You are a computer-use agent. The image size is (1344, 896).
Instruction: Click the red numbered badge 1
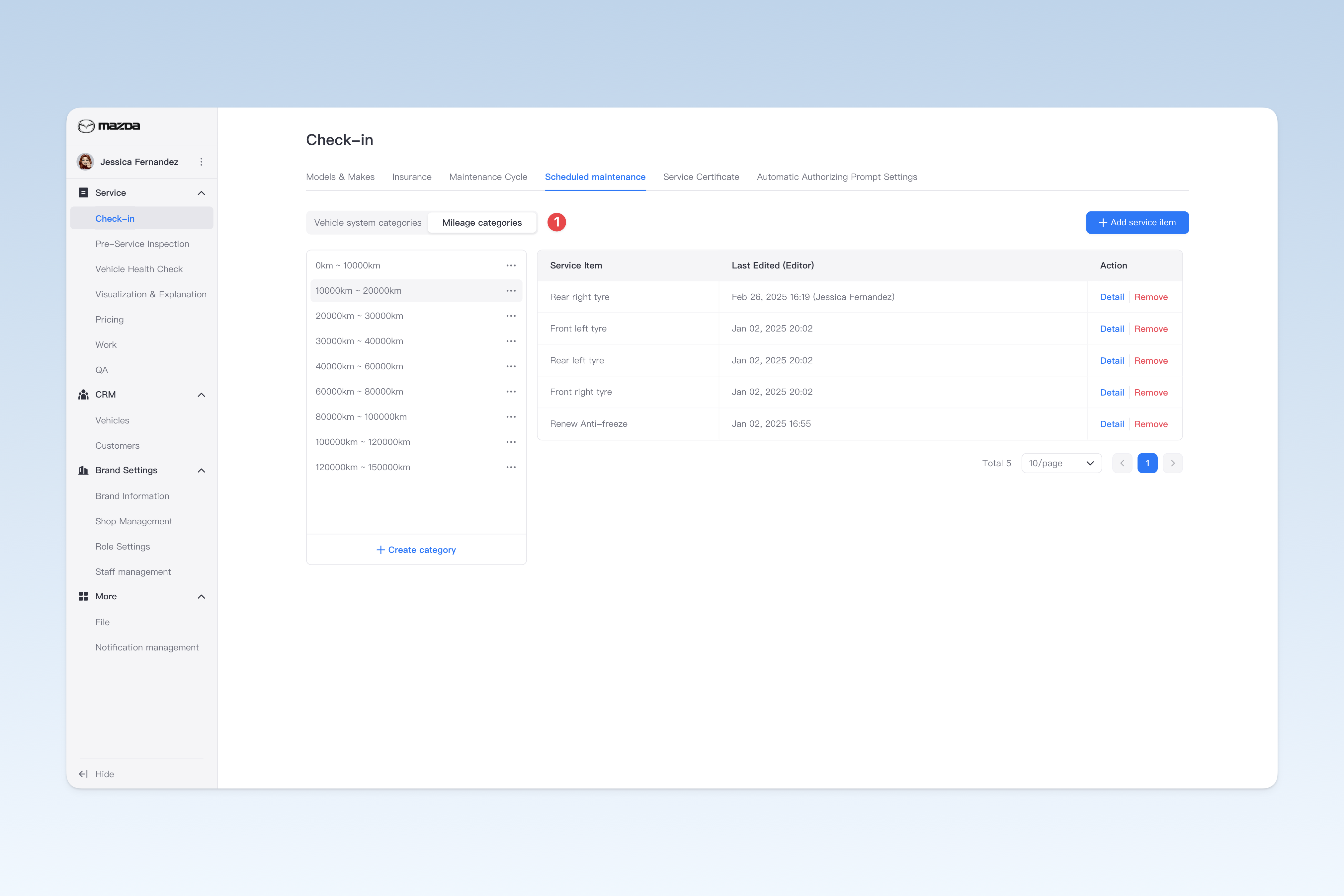click(556, 222)
